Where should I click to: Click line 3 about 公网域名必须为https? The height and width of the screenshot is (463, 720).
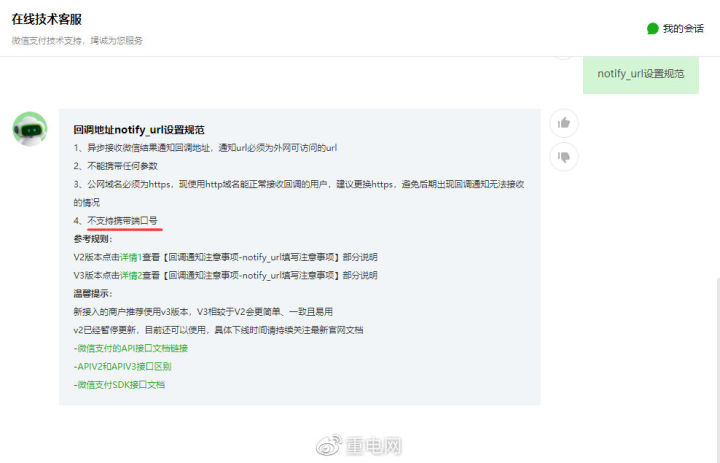(x=299, y=193)
